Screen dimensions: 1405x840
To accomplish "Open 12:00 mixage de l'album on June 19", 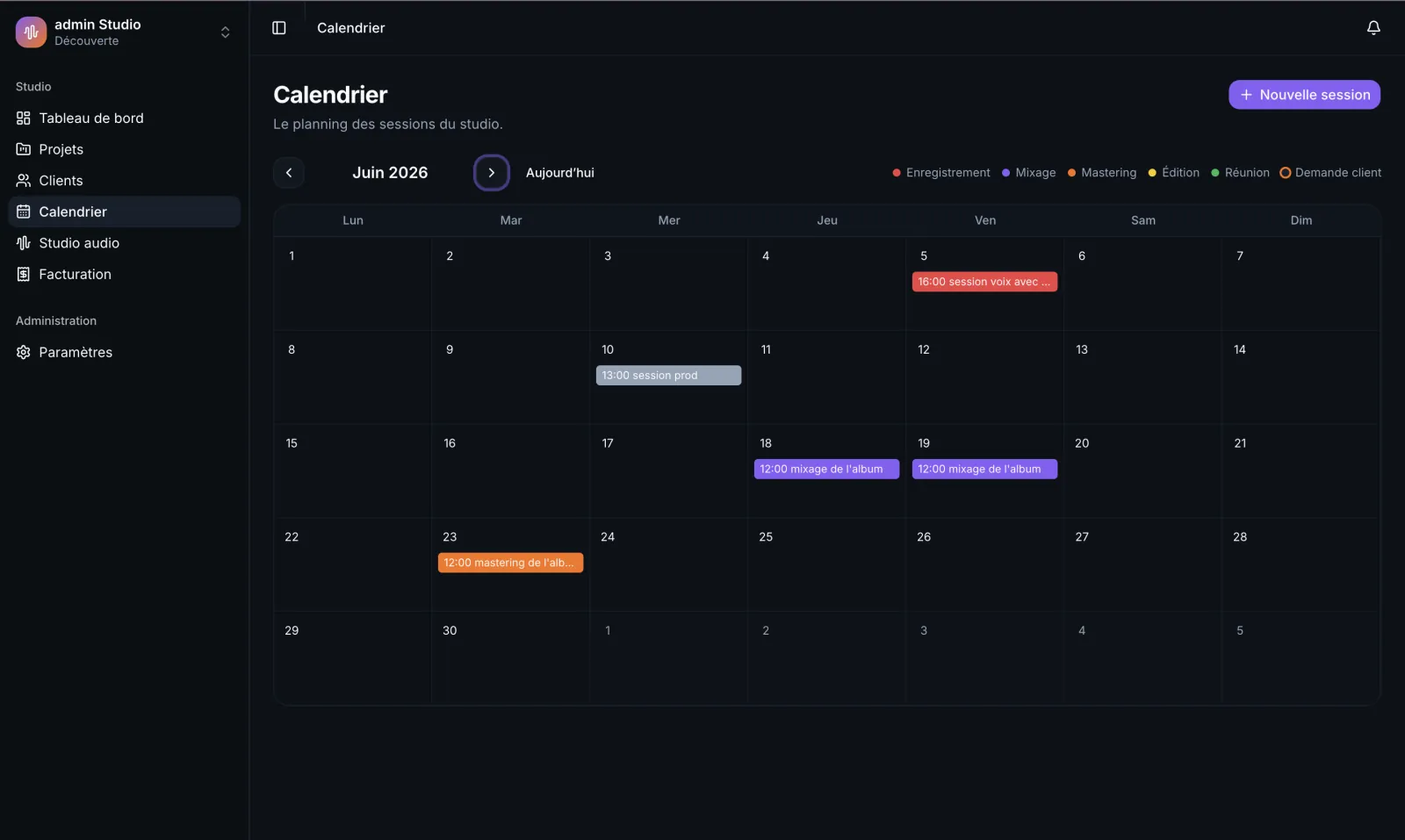I will point(984,470).
